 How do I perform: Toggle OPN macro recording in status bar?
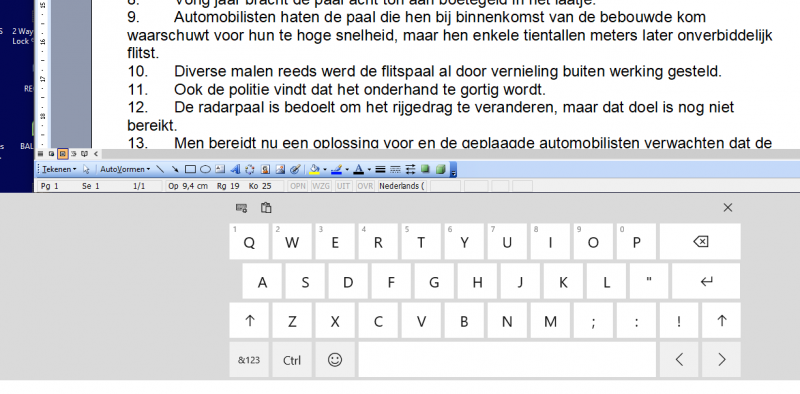tap(297, 186)
